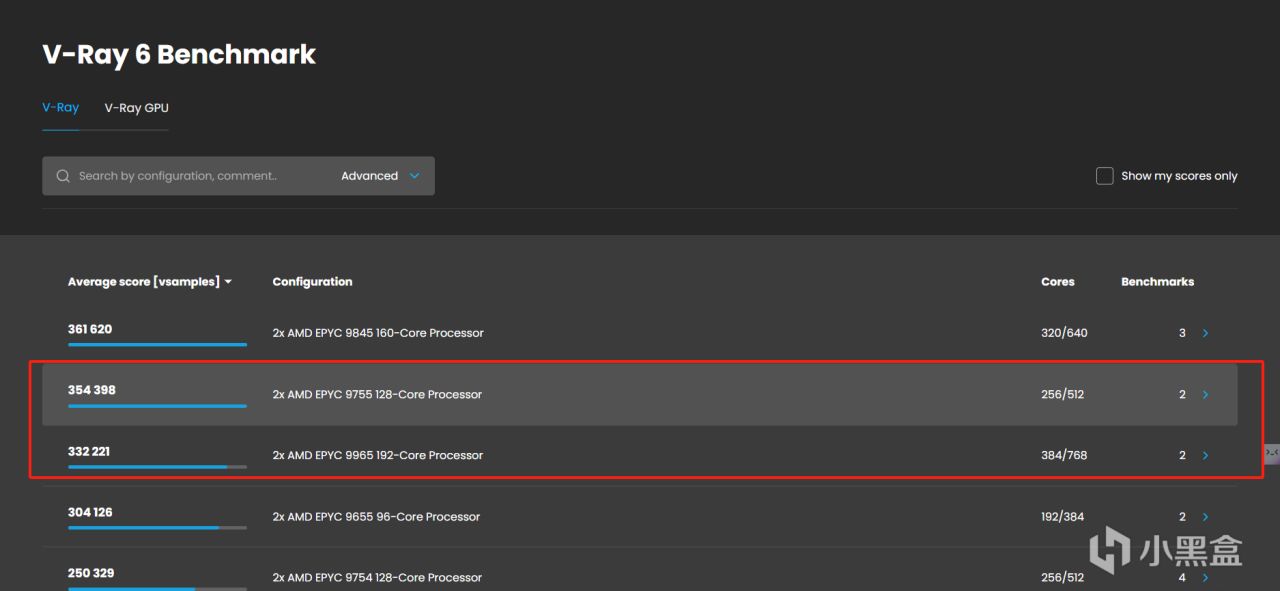This screenshot has height=591, width=1280.
Task: Click the Benchmarks column header
Action: coord(1157,282)
